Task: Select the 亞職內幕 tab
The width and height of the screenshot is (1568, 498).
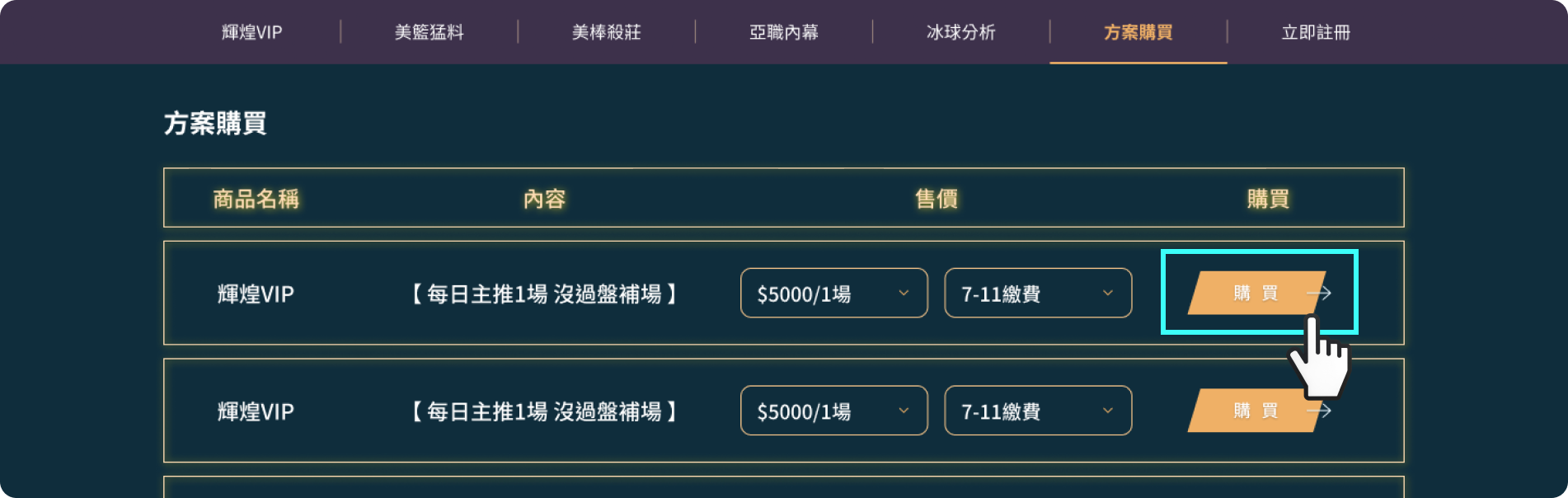Action: pos(783,32)
